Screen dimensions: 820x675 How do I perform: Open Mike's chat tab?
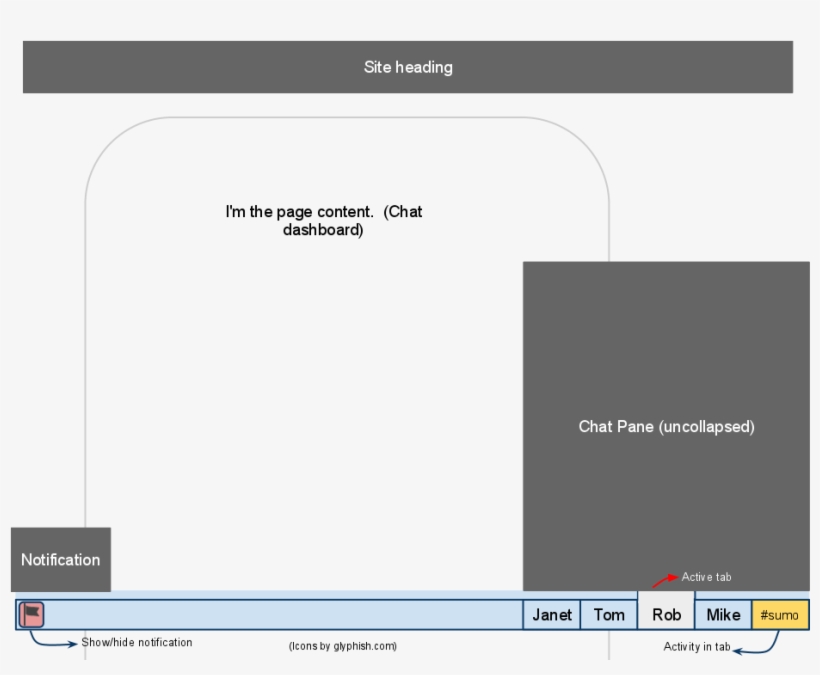pyautogui.click(x=723, y=614)
